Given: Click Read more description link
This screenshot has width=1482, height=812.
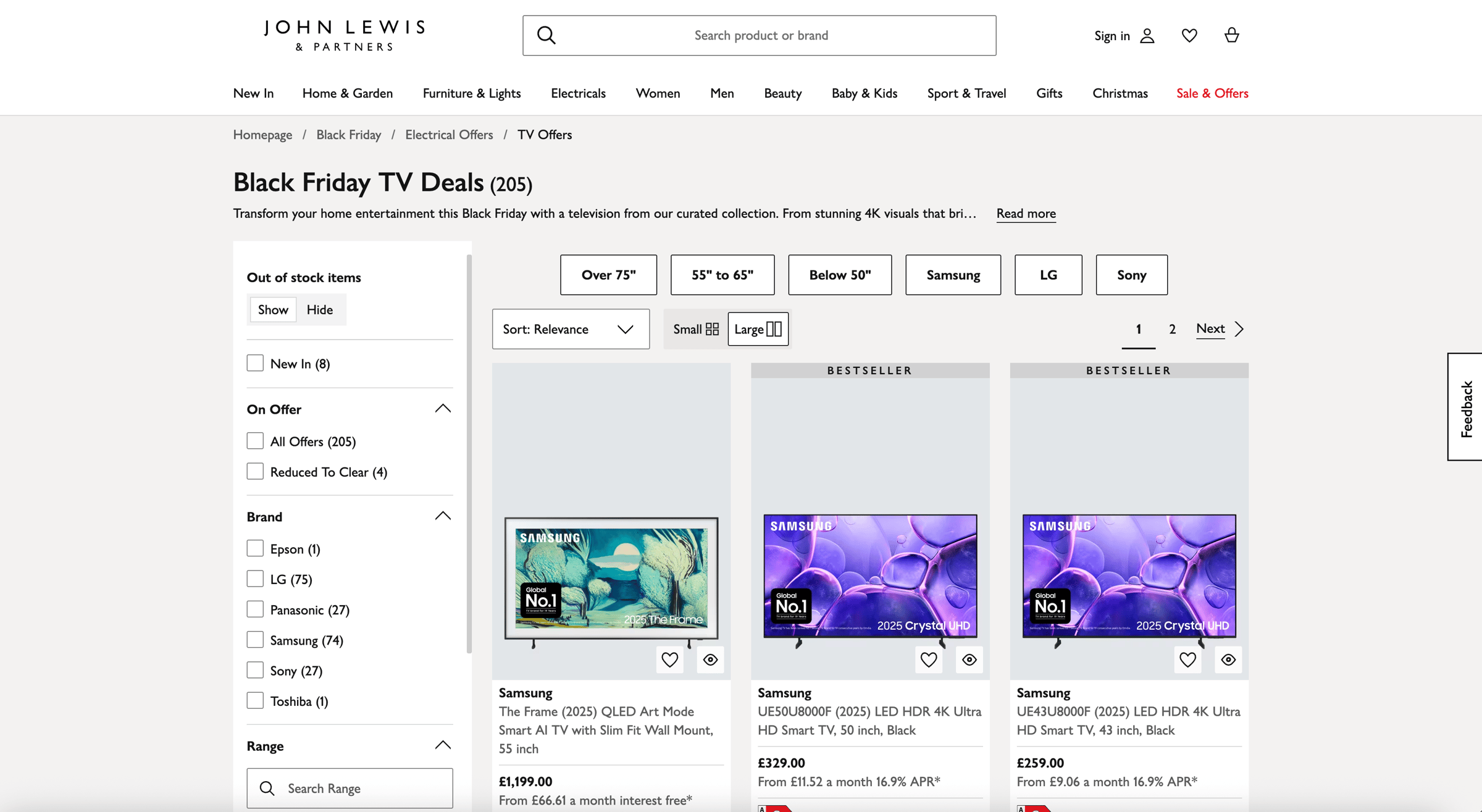Looking at the screenshot, I should [1026, 214].
